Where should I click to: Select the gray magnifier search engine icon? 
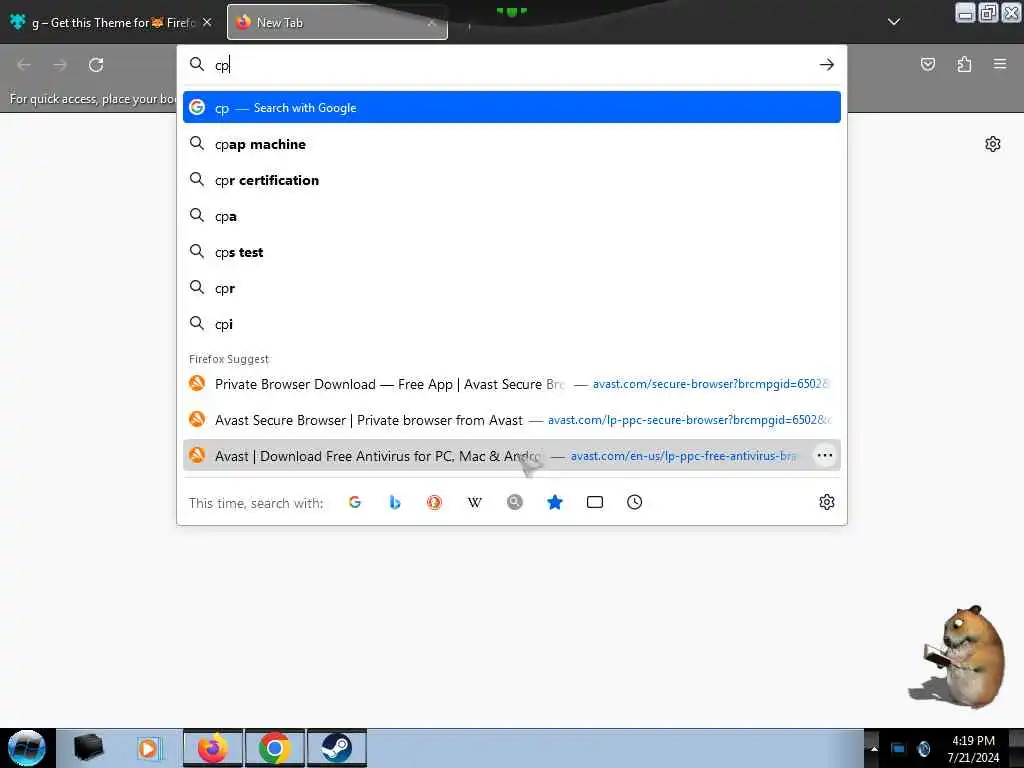[x=515, y=502]
